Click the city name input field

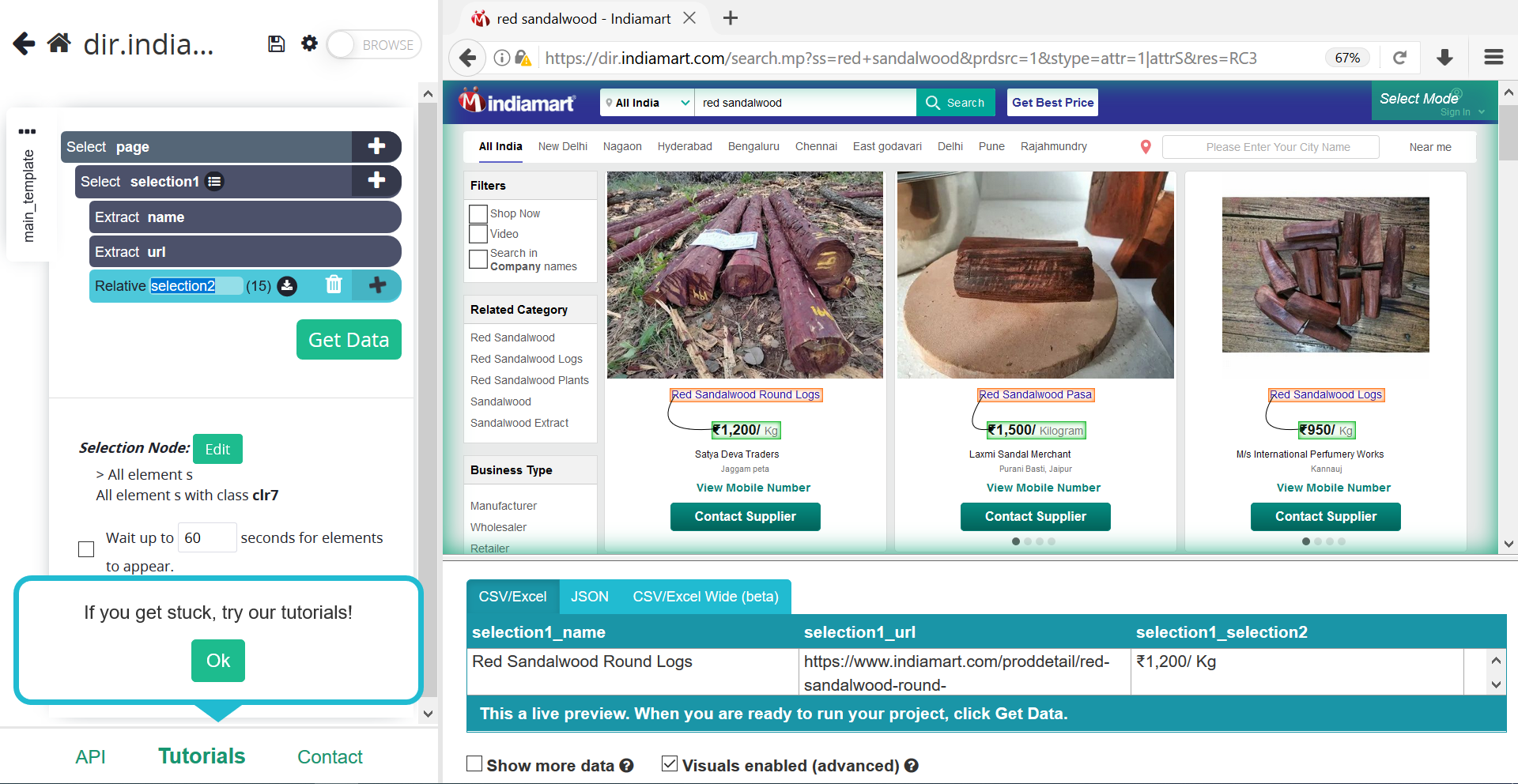click(x=1271, y=147)
